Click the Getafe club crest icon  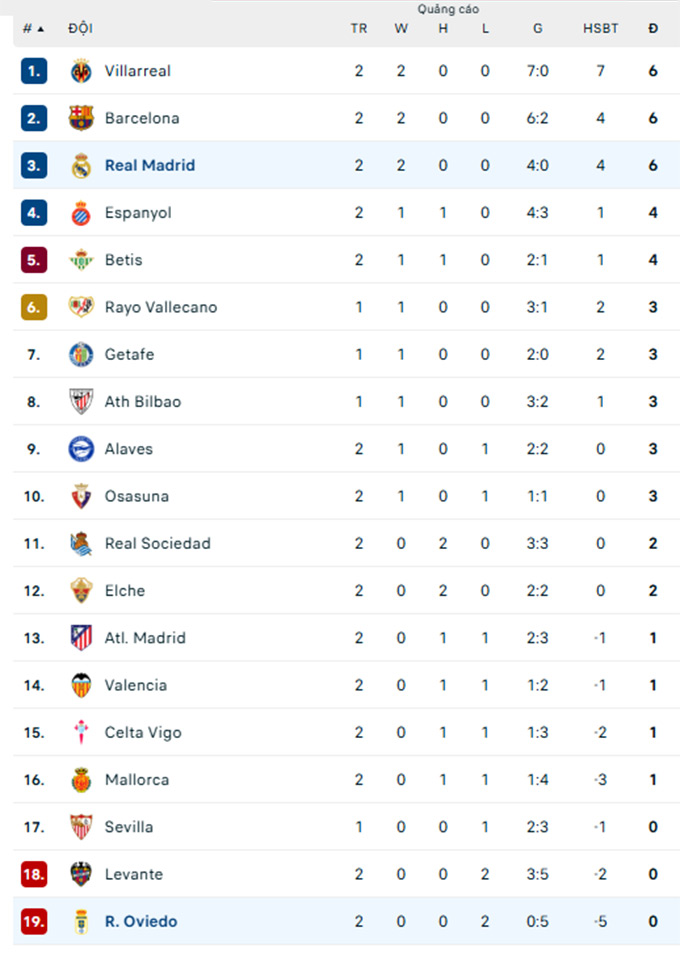point(81,354)
